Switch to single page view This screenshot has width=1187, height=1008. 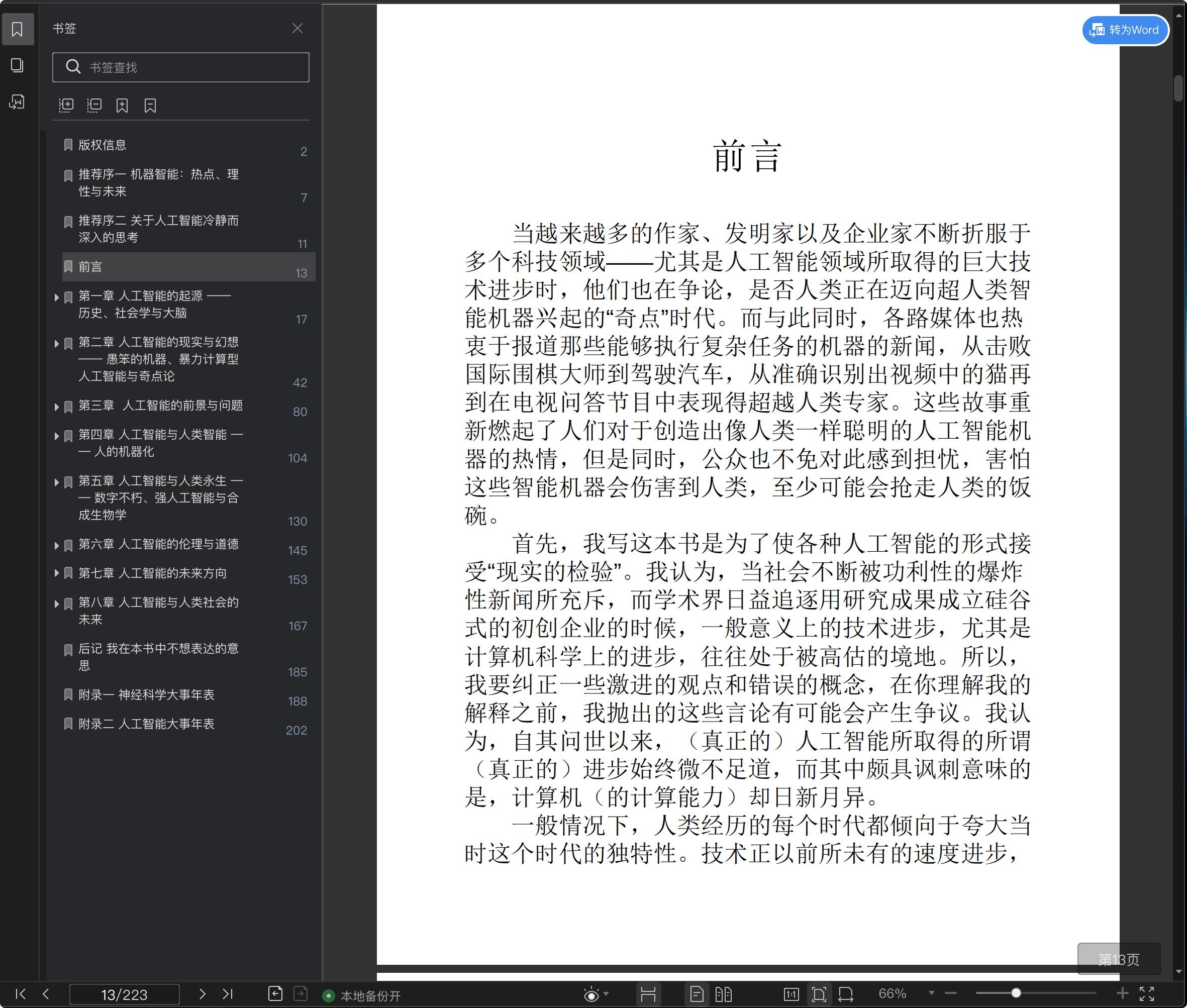click(697, 994)
